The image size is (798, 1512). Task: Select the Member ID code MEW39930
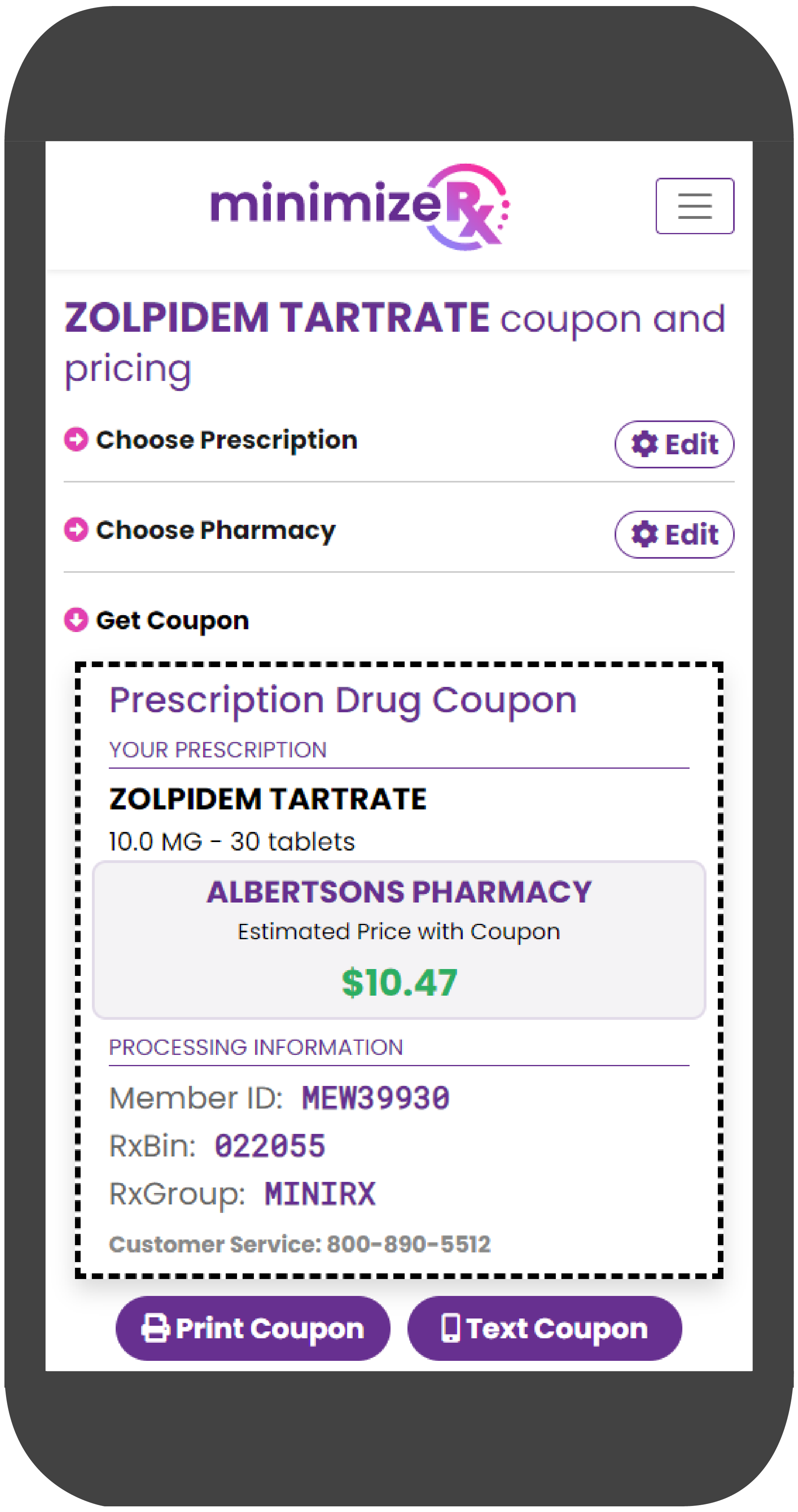point(376,1098)
